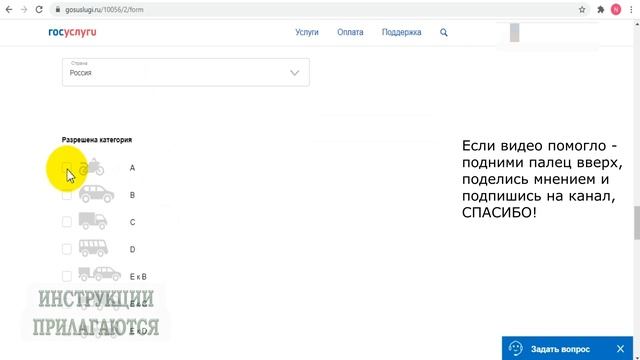This screenshot has height=360, width=640.
Task: Open the Поддержка menu item
Action: pyautogui.click(x=401, y=32)
